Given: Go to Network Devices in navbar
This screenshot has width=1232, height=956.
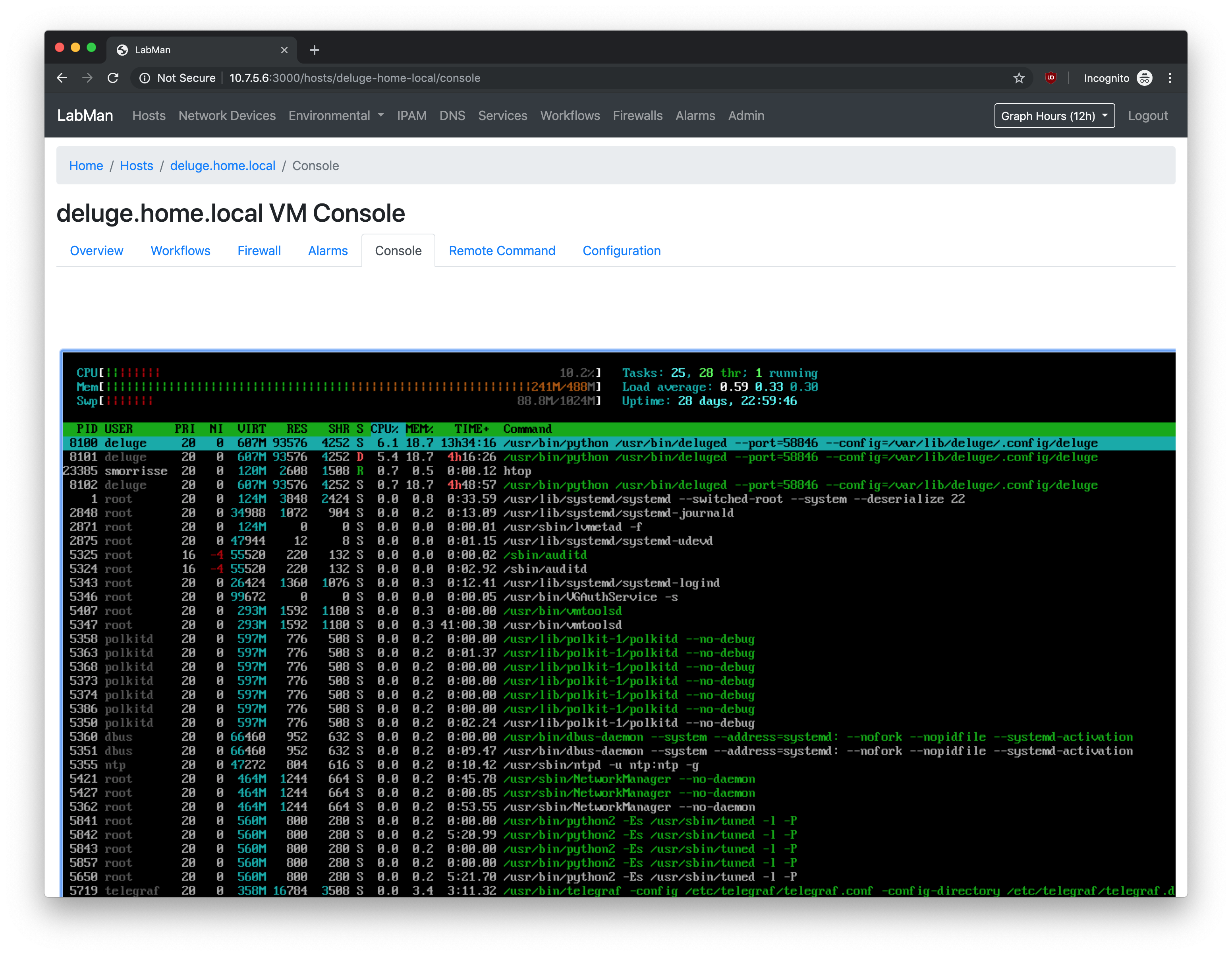Looking at the screenshot, I should [227, 116].
